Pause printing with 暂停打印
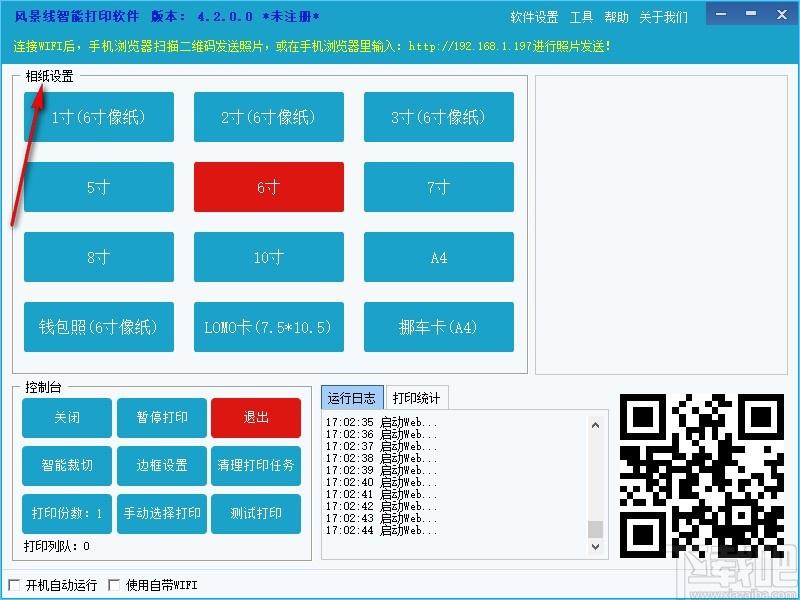This screenshot has height=600, width=800. point(162,417)
